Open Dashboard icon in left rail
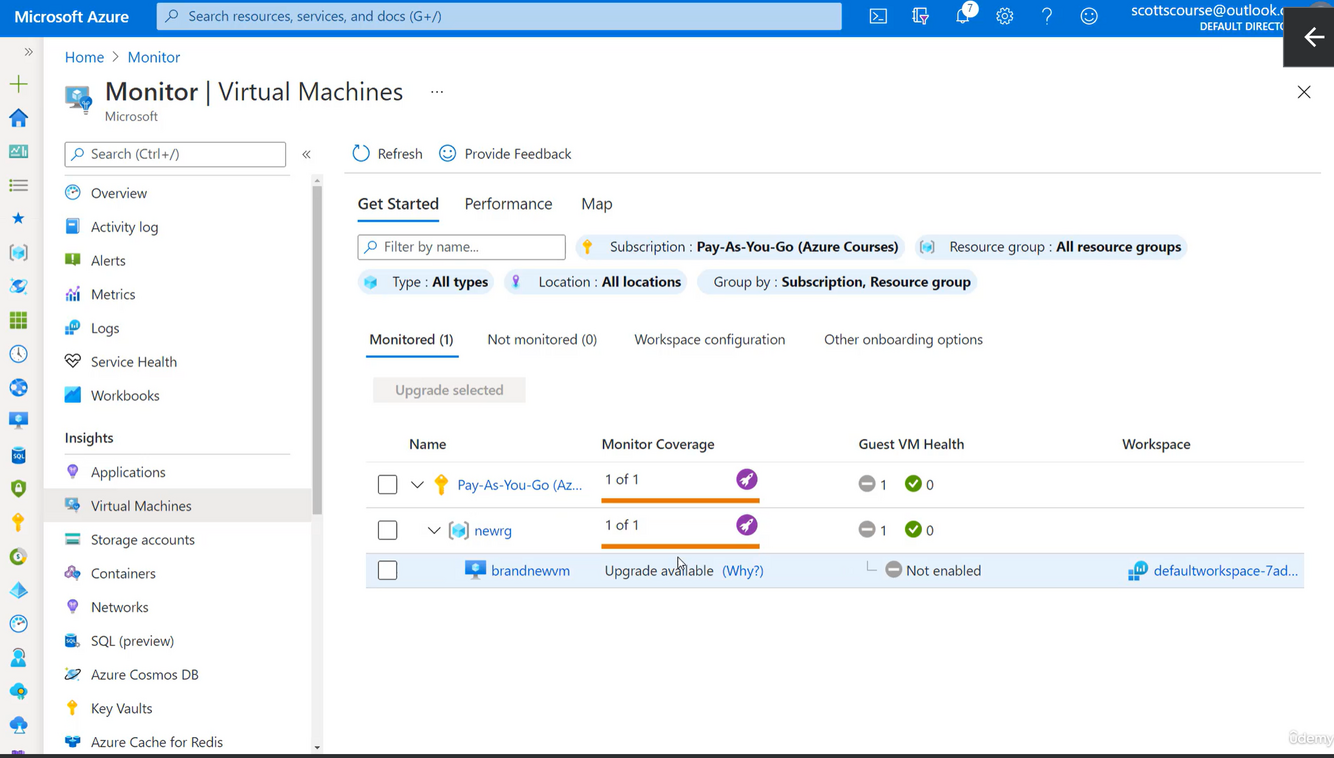The image size is (1334, 758). coord(18,152)
